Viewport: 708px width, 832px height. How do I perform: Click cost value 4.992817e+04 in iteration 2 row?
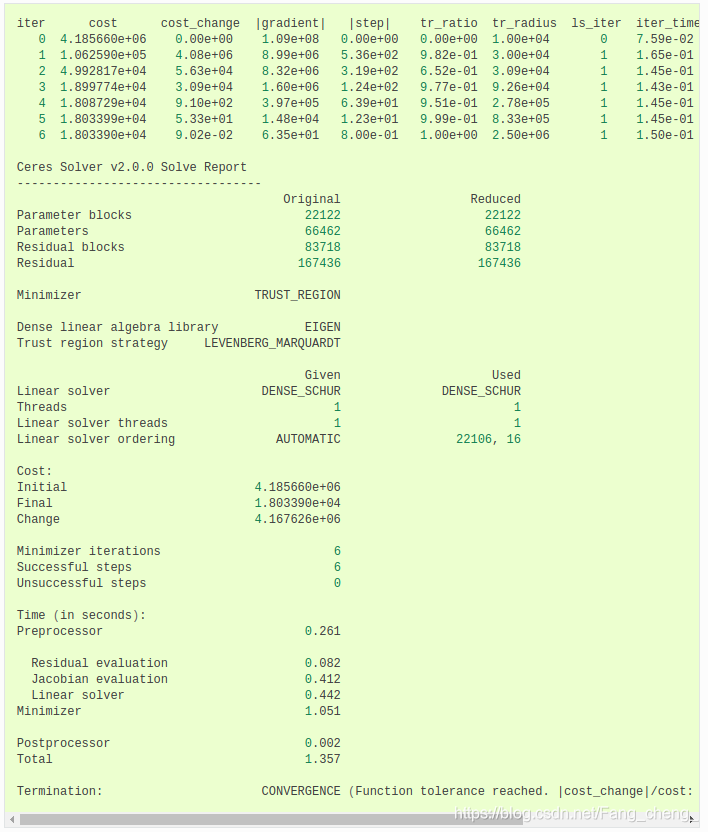[x=103, y=71]
